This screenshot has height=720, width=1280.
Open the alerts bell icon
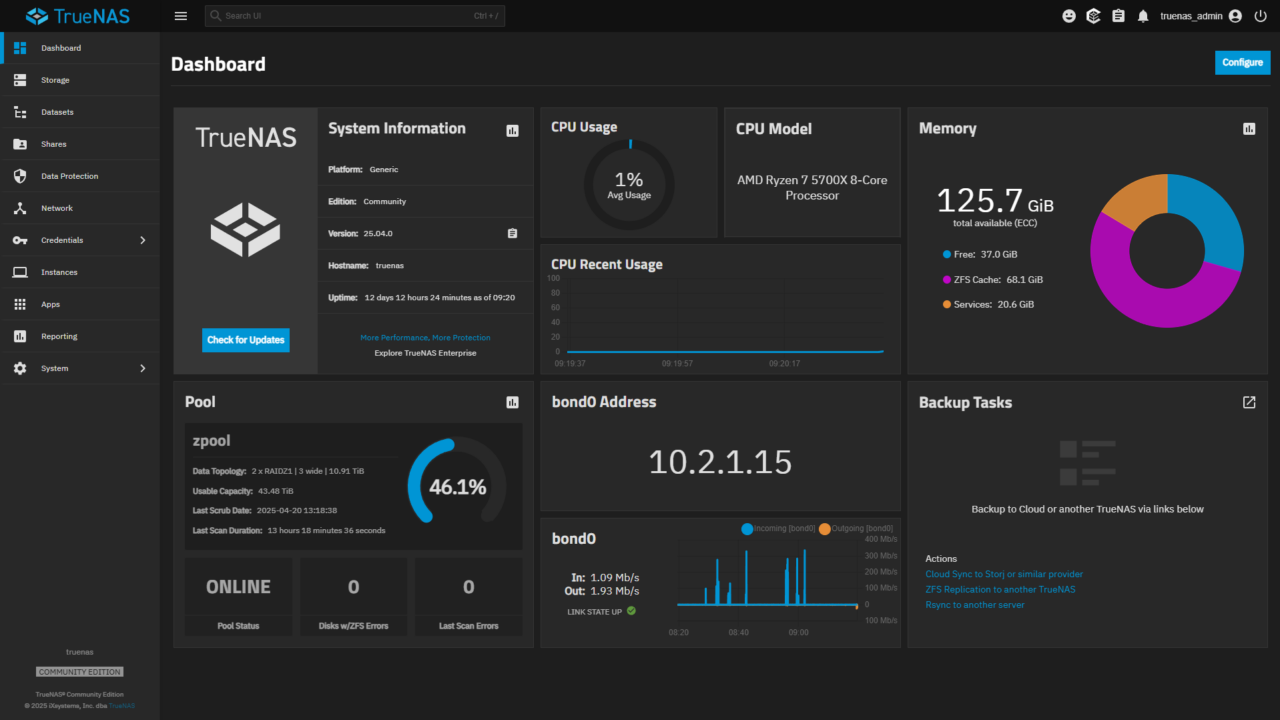pos(1143,16)
